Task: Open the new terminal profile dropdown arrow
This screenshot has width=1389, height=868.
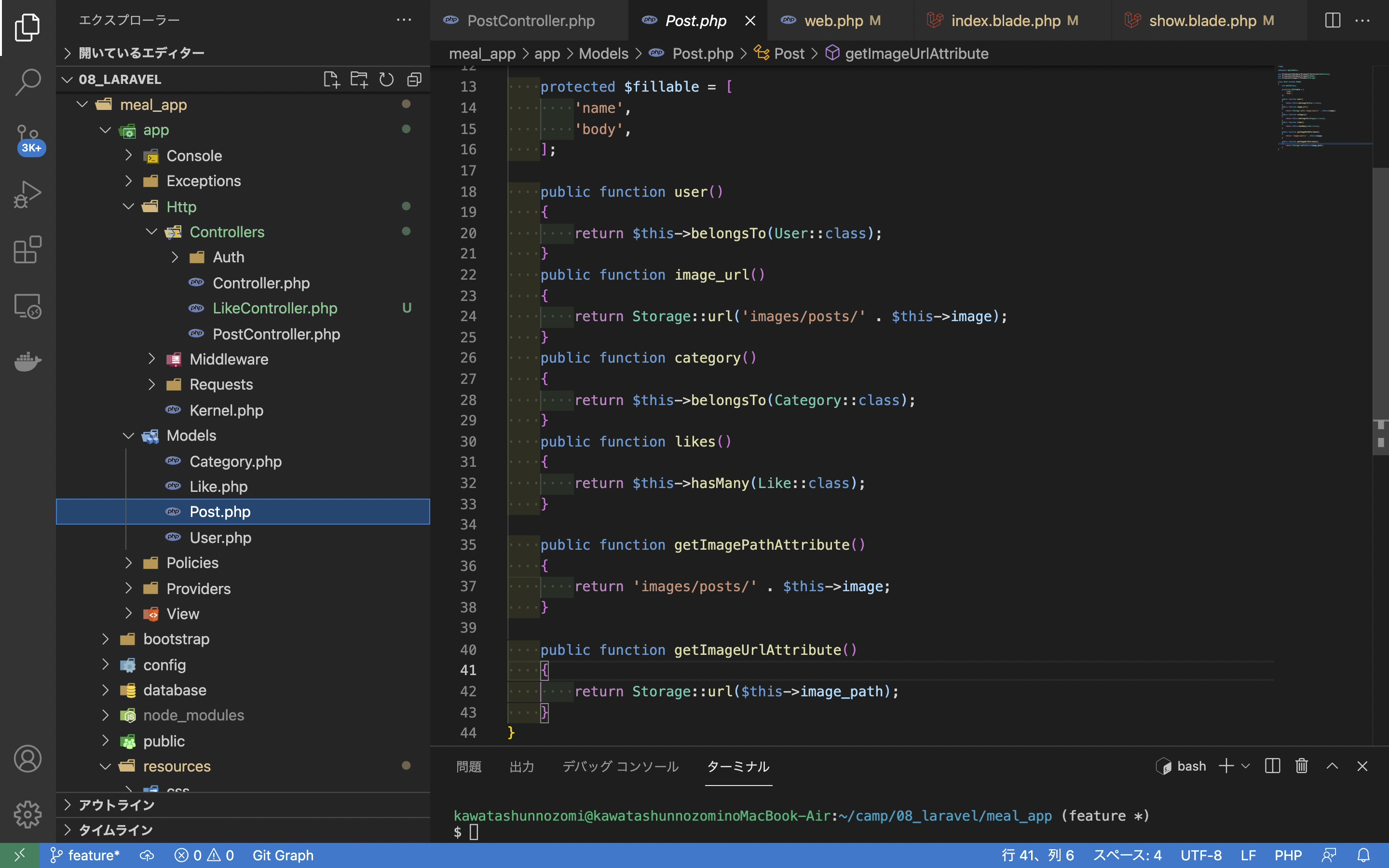Action: tap(1245, 766)
